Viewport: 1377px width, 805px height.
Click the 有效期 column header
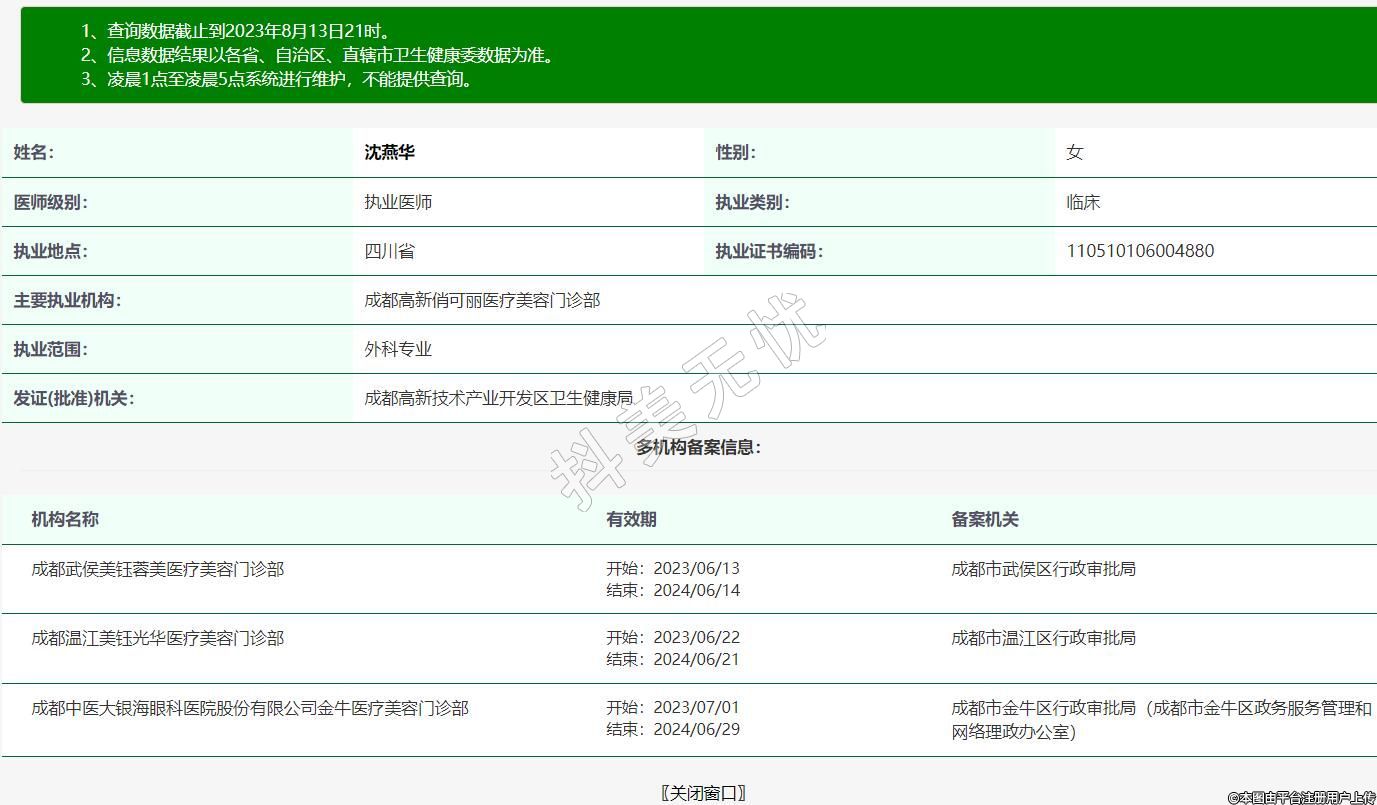click(631, 519)
